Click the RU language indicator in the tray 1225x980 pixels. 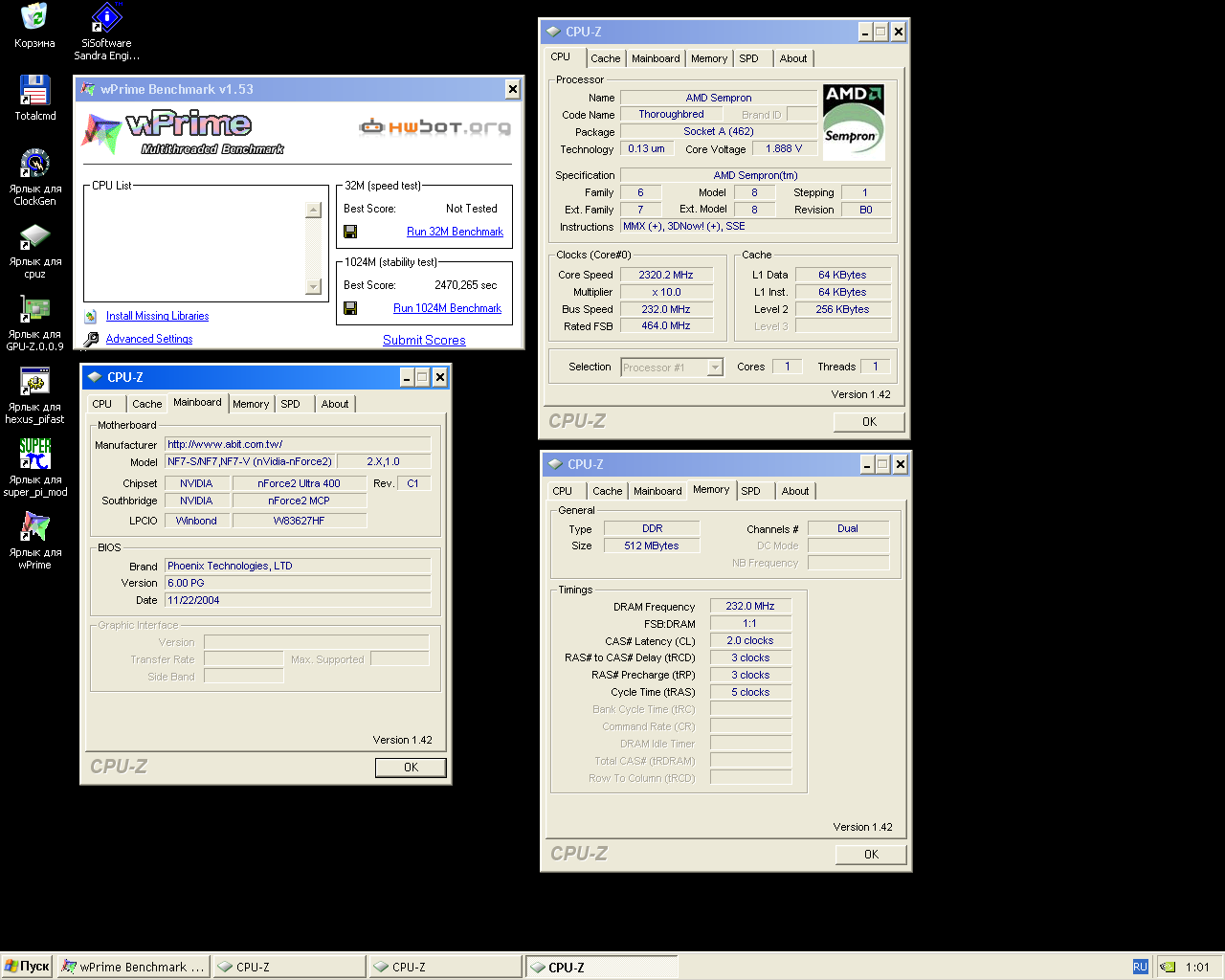[x=1140, y=967]
